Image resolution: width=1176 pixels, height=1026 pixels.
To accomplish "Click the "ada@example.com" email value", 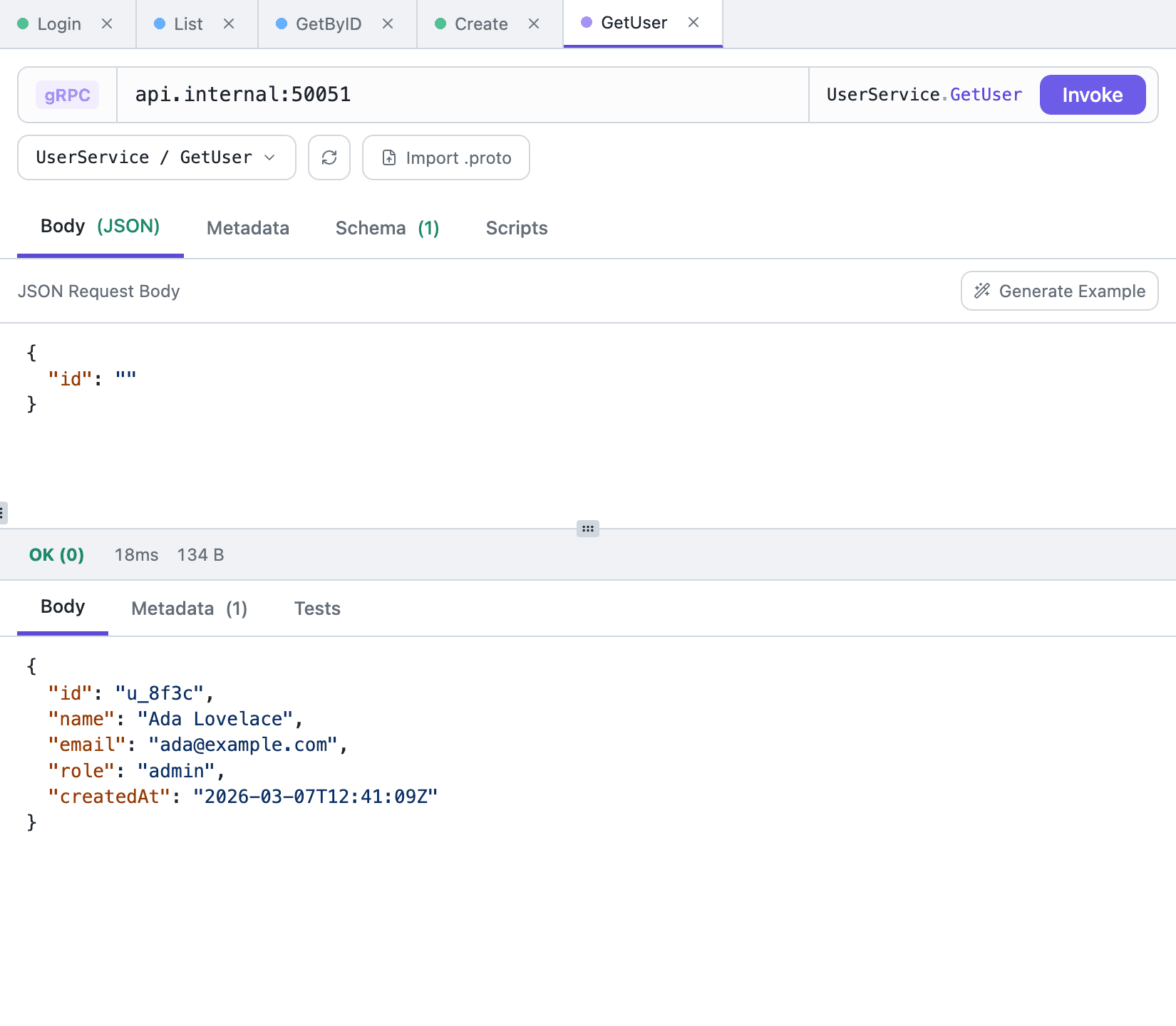I will (243, 745).
